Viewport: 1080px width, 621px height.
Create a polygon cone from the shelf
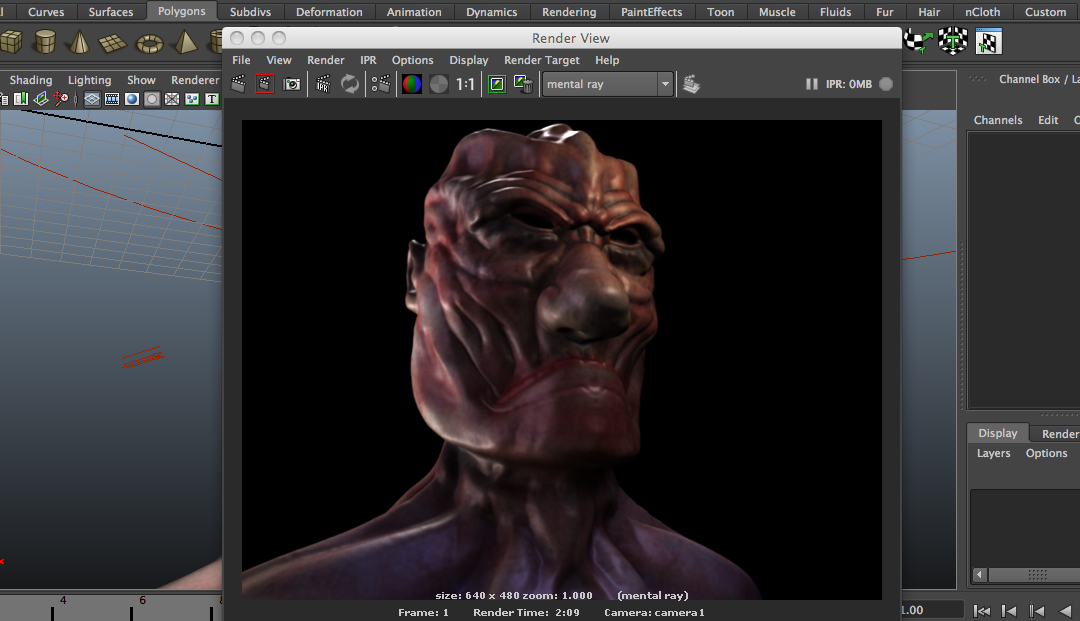79,42
